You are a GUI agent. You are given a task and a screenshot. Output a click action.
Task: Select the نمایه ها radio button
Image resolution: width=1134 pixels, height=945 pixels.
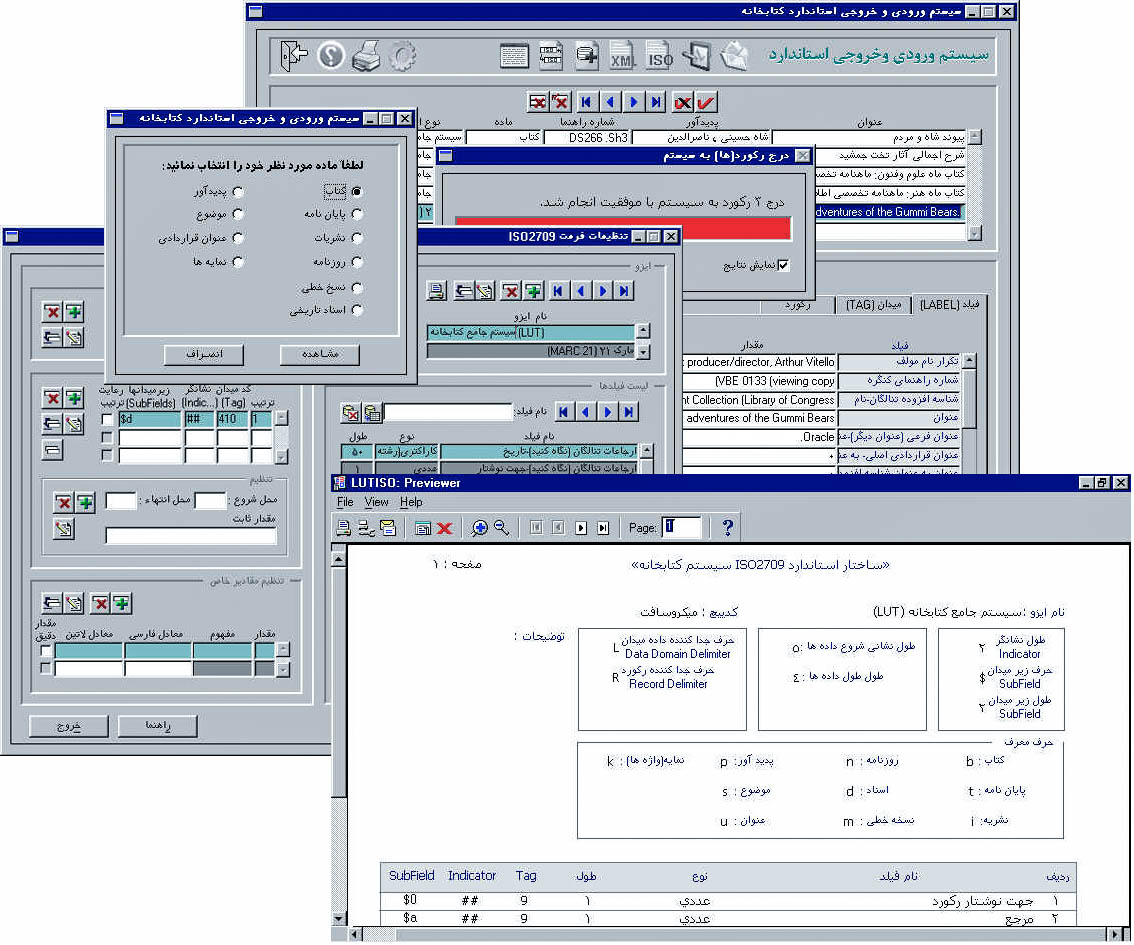click(238, 262)
